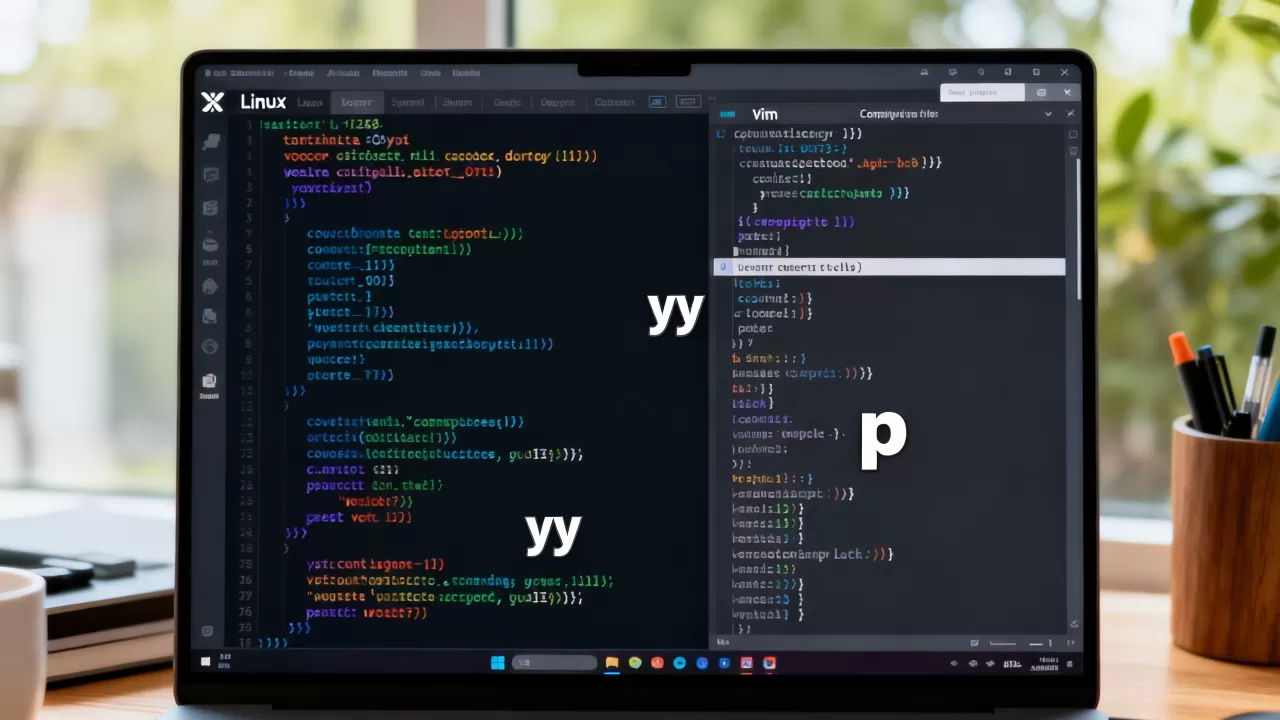Click the icon left of the Vim status slider
1280x720 pixels.
coord(974,643)
